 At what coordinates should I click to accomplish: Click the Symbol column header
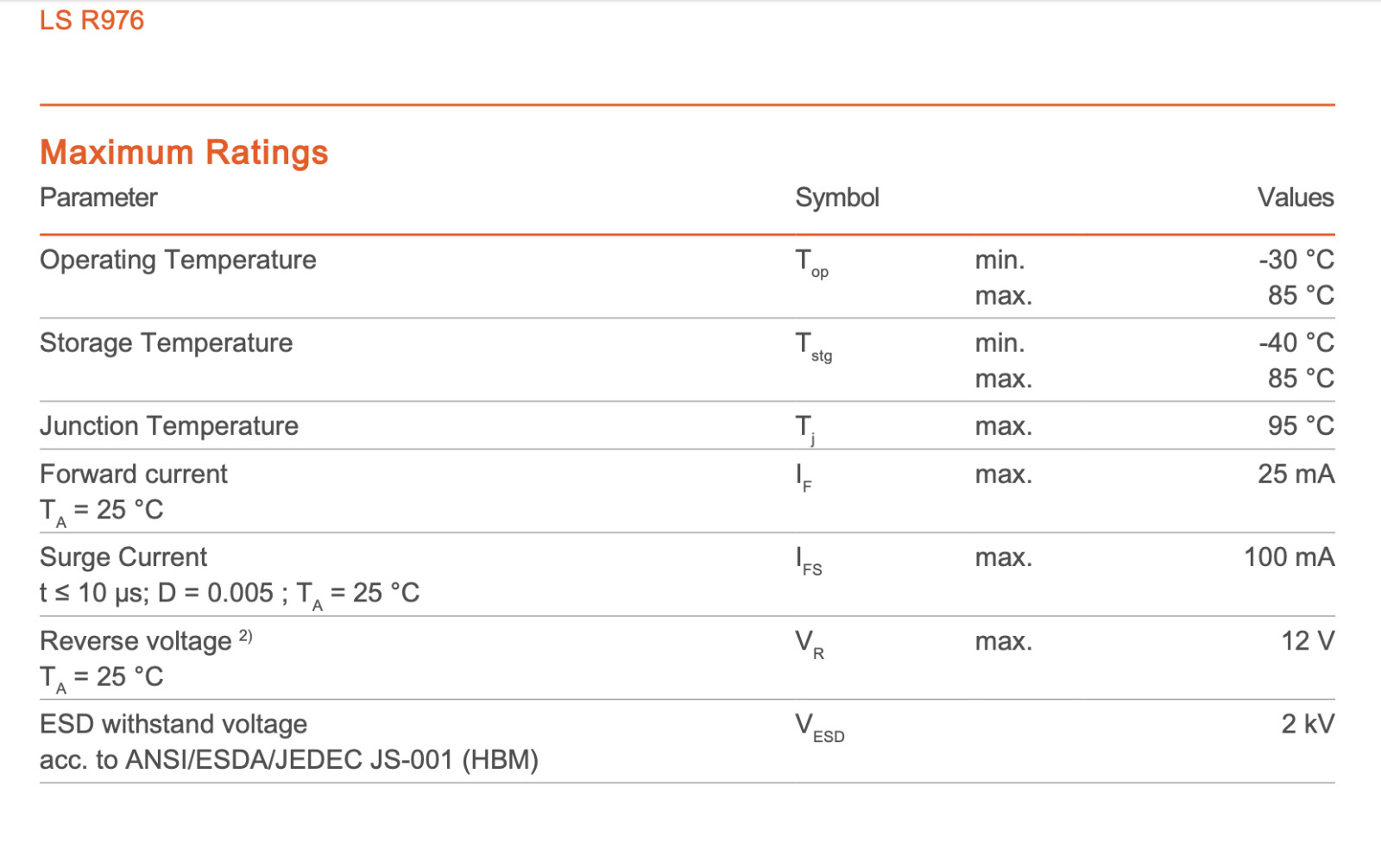click(836, 198)
